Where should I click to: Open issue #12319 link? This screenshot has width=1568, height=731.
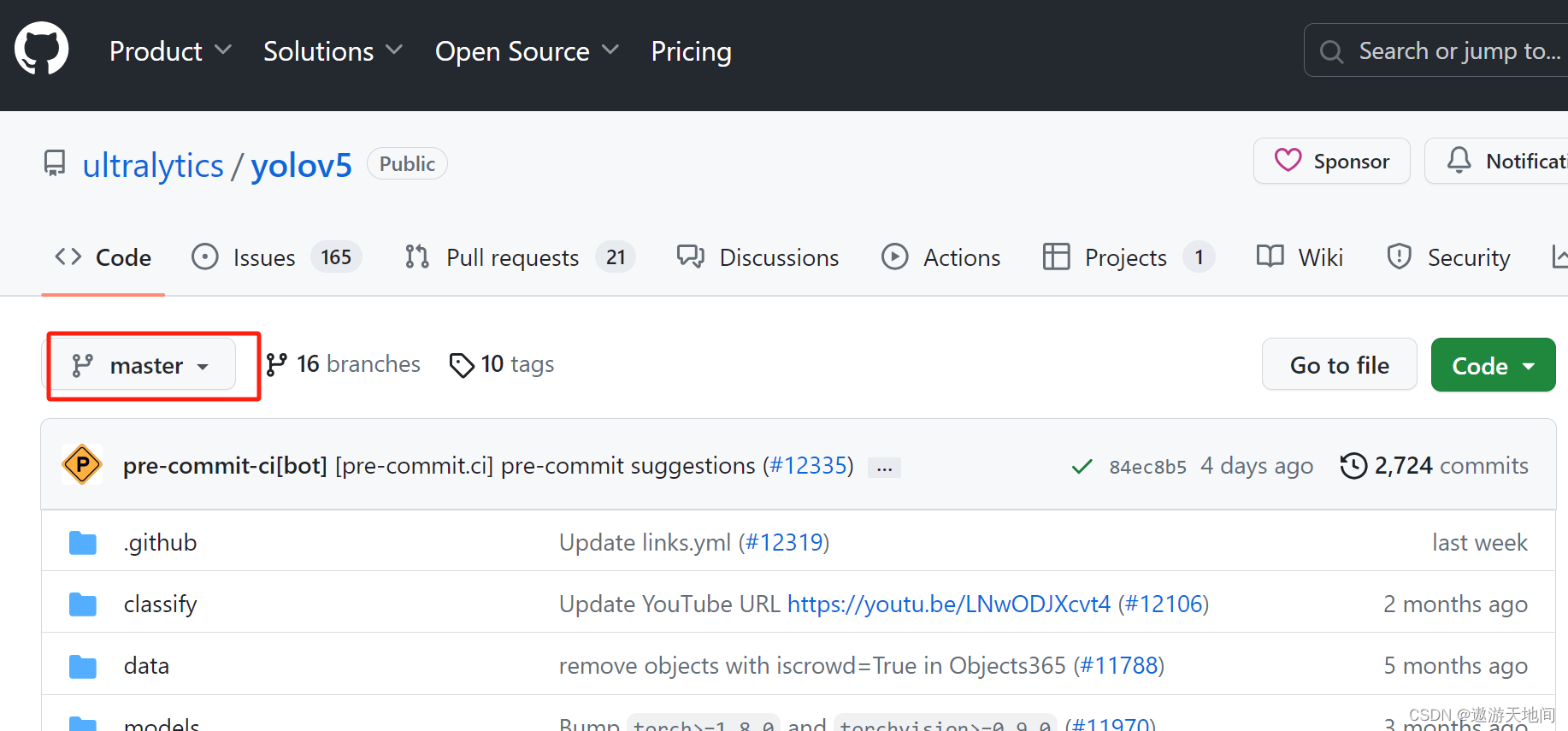pos(784,542)
